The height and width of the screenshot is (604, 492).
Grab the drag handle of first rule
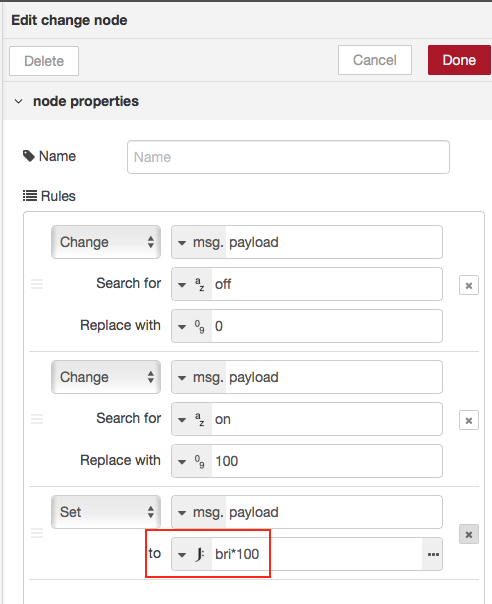(x=37, y=284)
